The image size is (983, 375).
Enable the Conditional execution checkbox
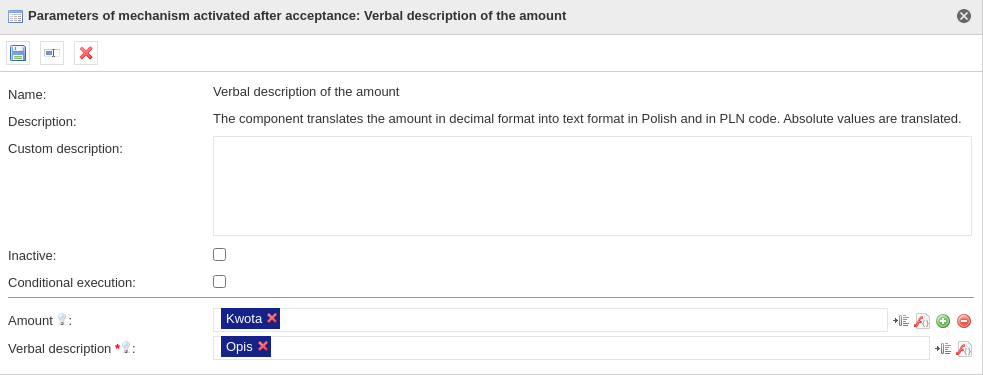pos(219,281)
